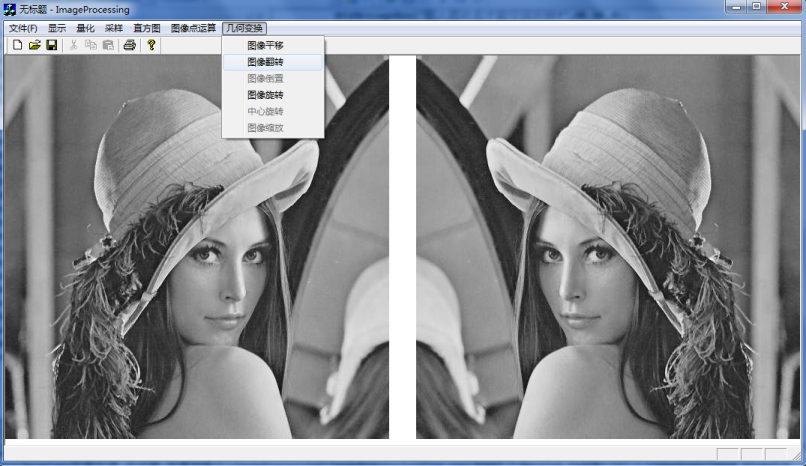Create a new document with New icon
Screen dimensions: 806x466
17,45
